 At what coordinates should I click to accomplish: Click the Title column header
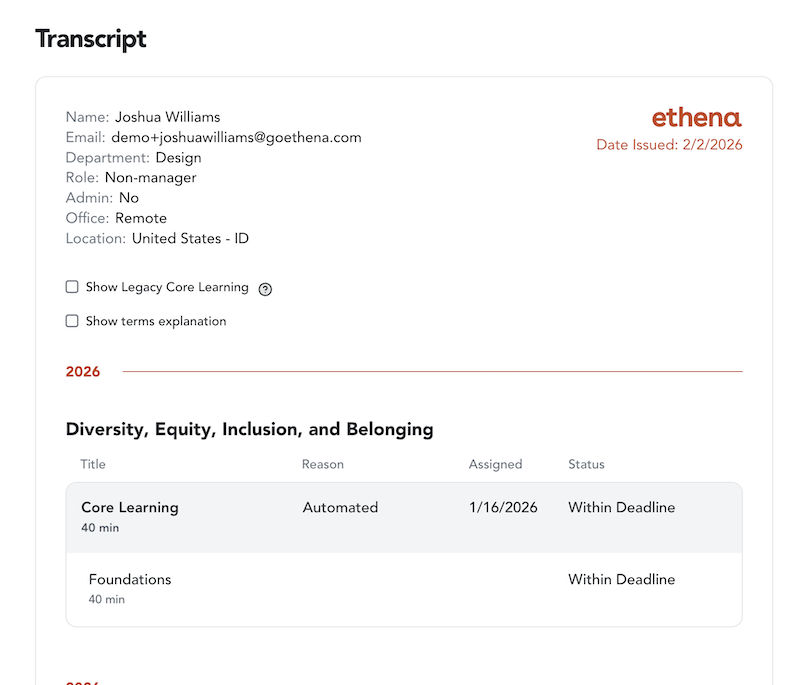pyautogui.click(x=93, y=464)
